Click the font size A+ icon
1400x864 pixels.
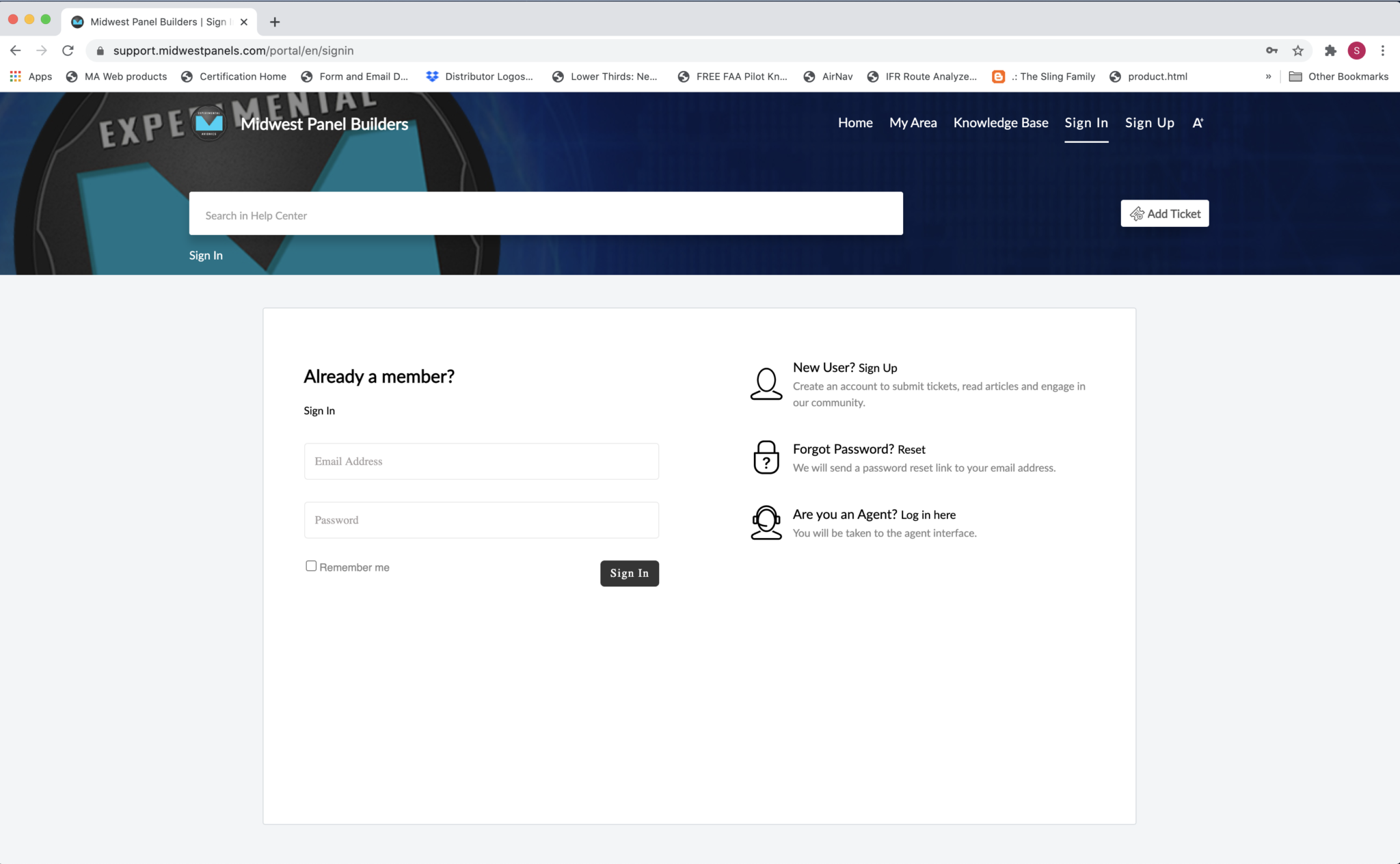(1198, 123)
